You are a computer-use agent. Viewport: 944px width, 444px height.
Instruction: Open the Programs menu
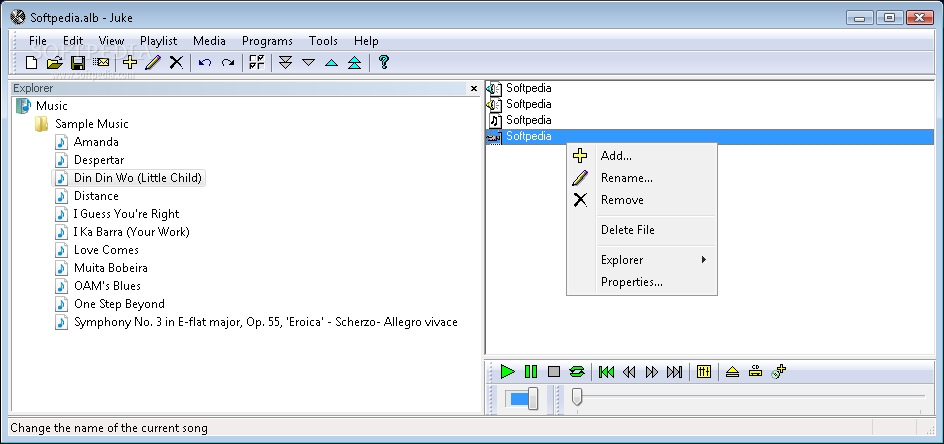click(x=267, y=41)
